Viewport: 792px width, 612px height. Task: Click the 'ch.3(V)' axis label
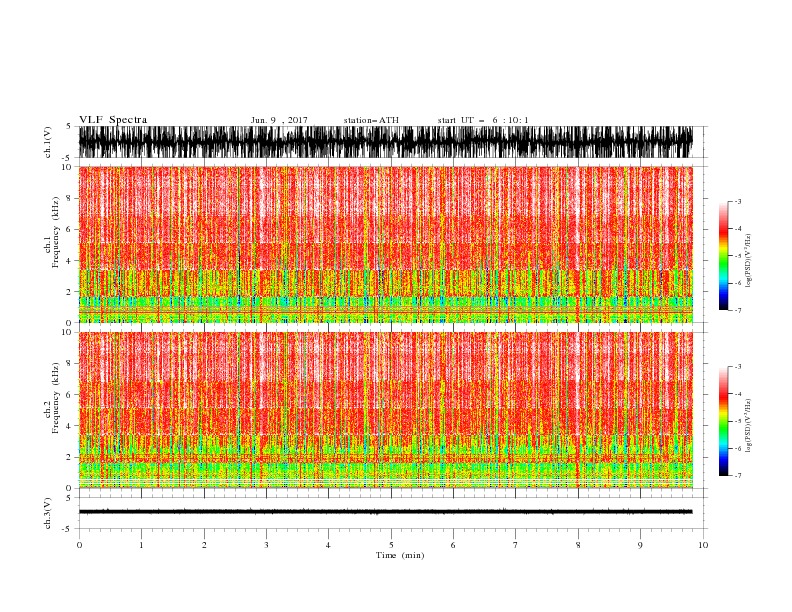coord(48,513)
